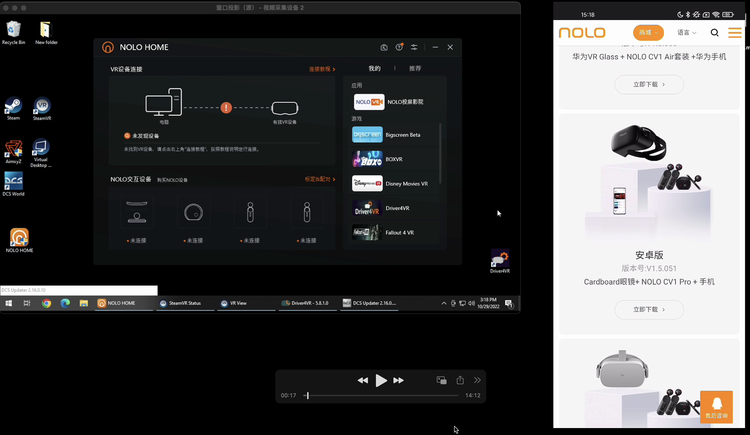Click 立即下载 under the 安卓版 section

pyautogui.click(x=650, y=310)
